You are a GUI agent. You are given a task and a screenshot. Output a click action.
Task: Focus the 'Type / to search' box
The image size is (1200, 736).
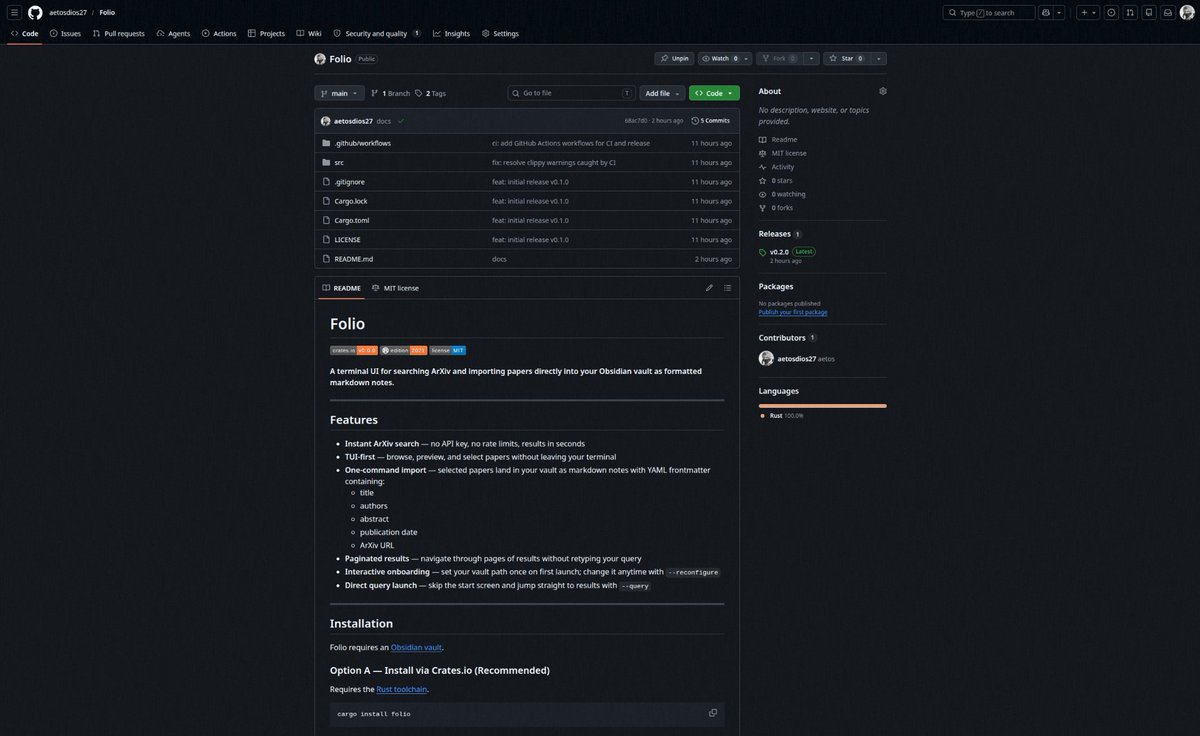pos(988,12)
